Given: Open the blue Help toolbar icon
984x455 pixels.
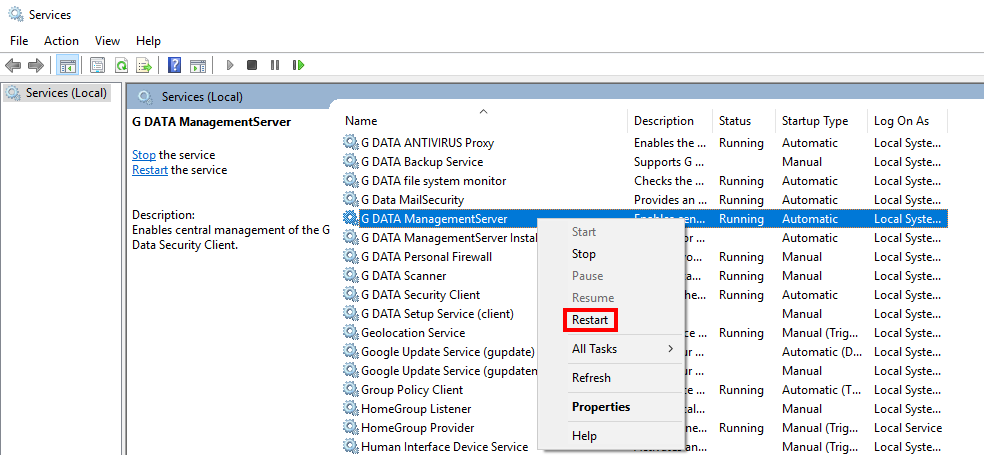Looking at the screenshot, I should pos(175,65).
